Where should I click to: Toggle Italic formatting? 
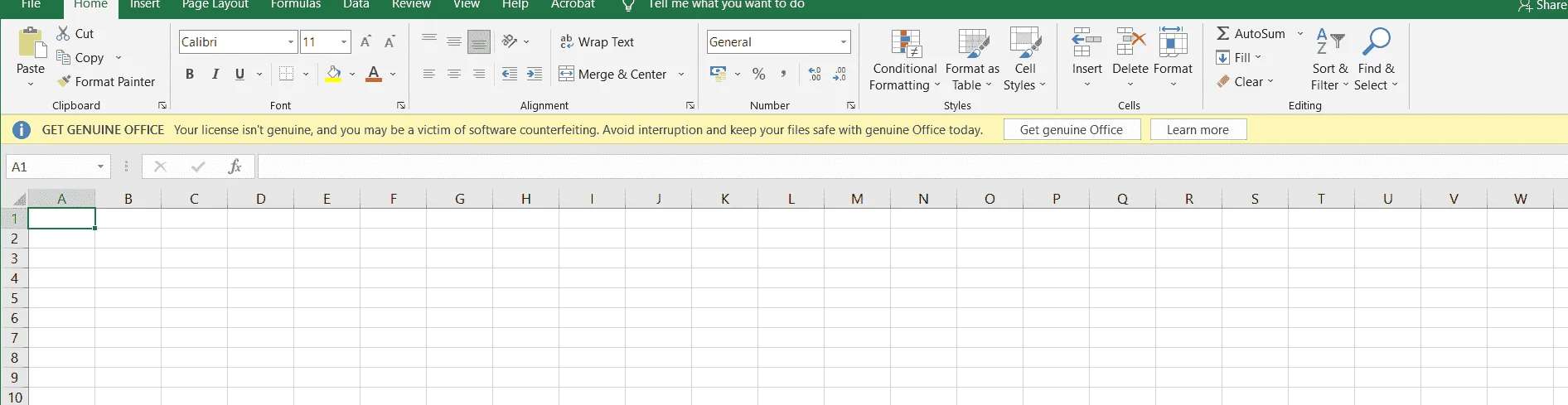pyautogui.click(x=215, y=74)
